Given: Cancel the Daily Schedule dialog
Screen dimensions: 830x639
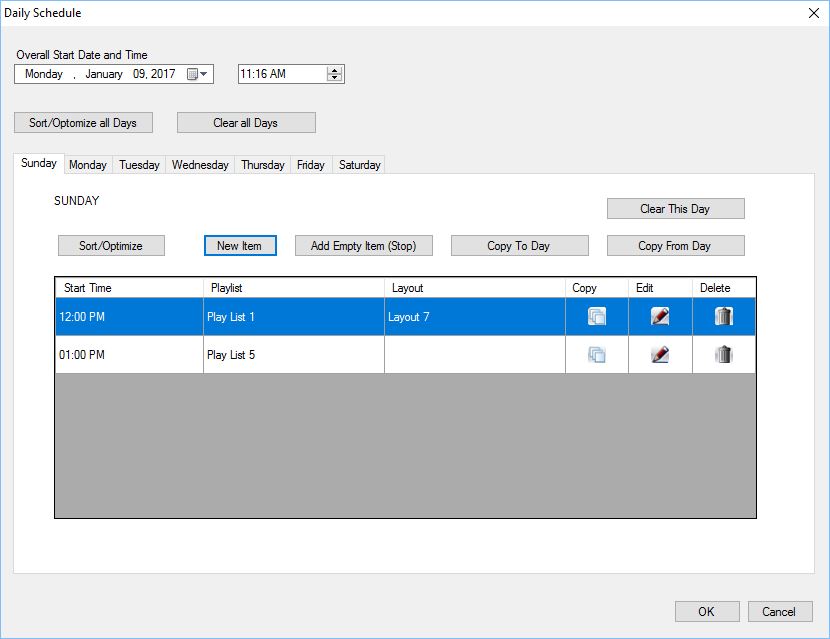Looking at the screenshot, I should pos(780,611).
